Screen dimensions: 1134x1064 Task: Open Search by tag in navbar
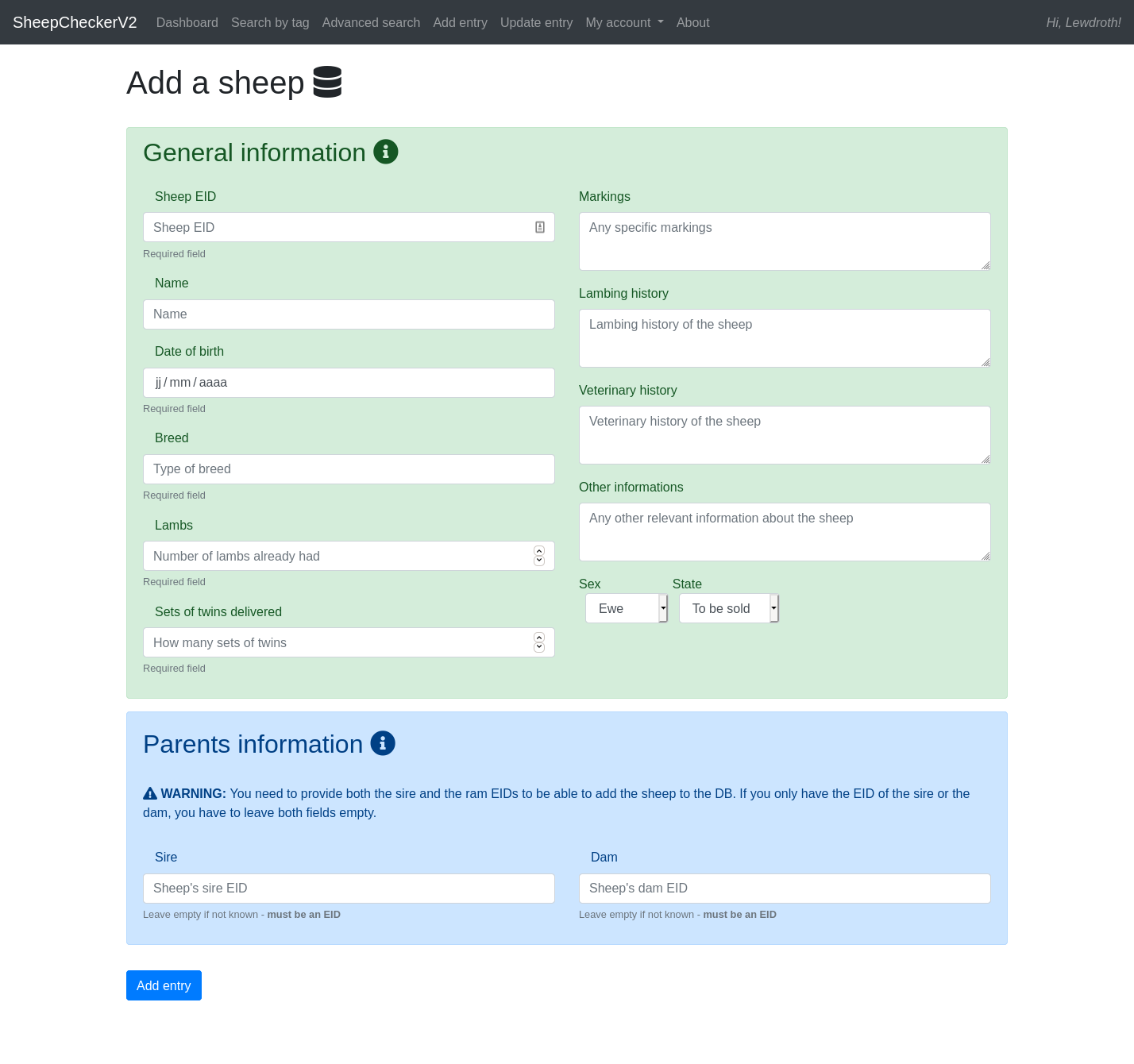(270, 22)
